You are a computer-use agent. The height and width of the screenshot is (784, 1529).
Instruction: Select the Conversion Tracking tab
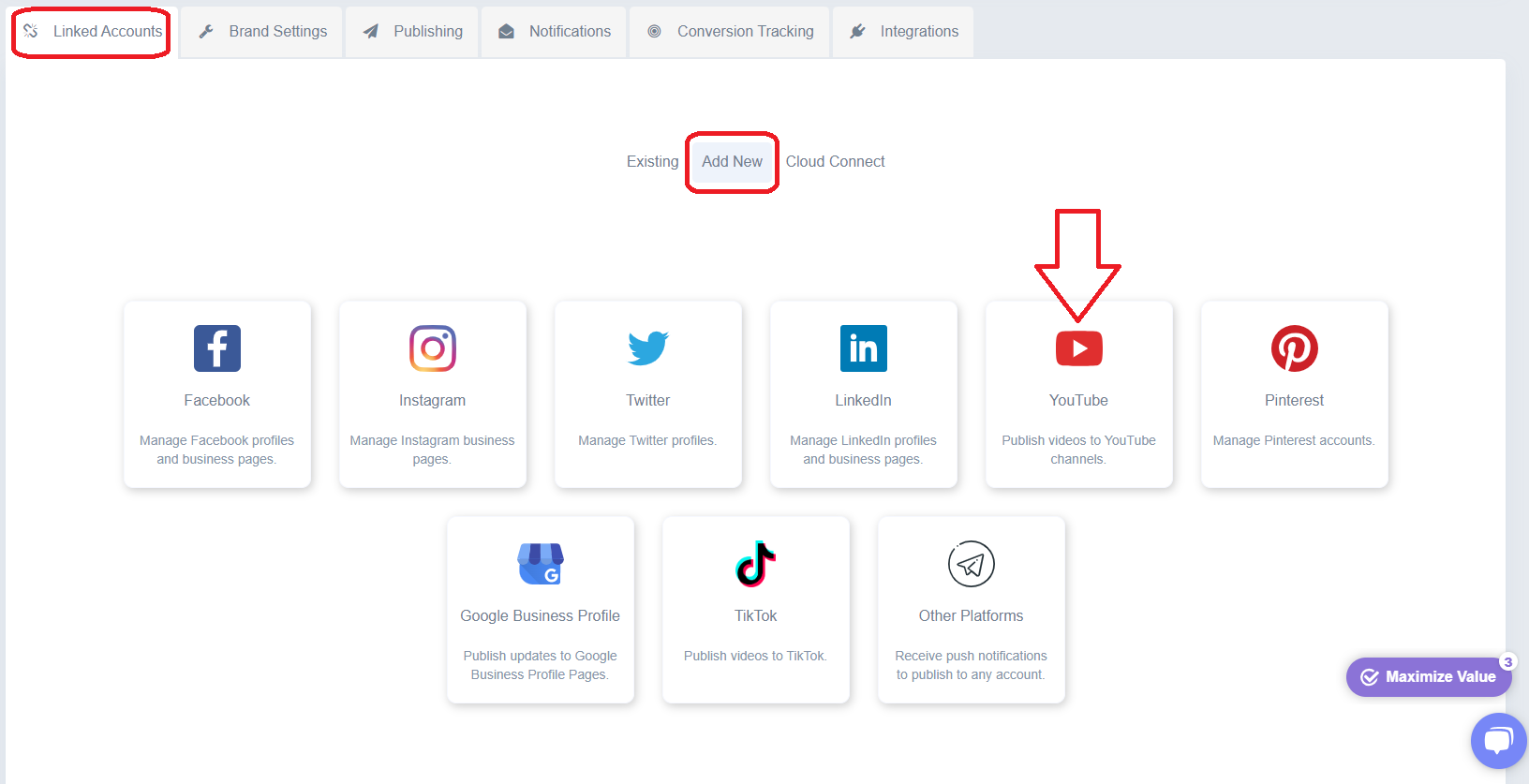point(730,32)
